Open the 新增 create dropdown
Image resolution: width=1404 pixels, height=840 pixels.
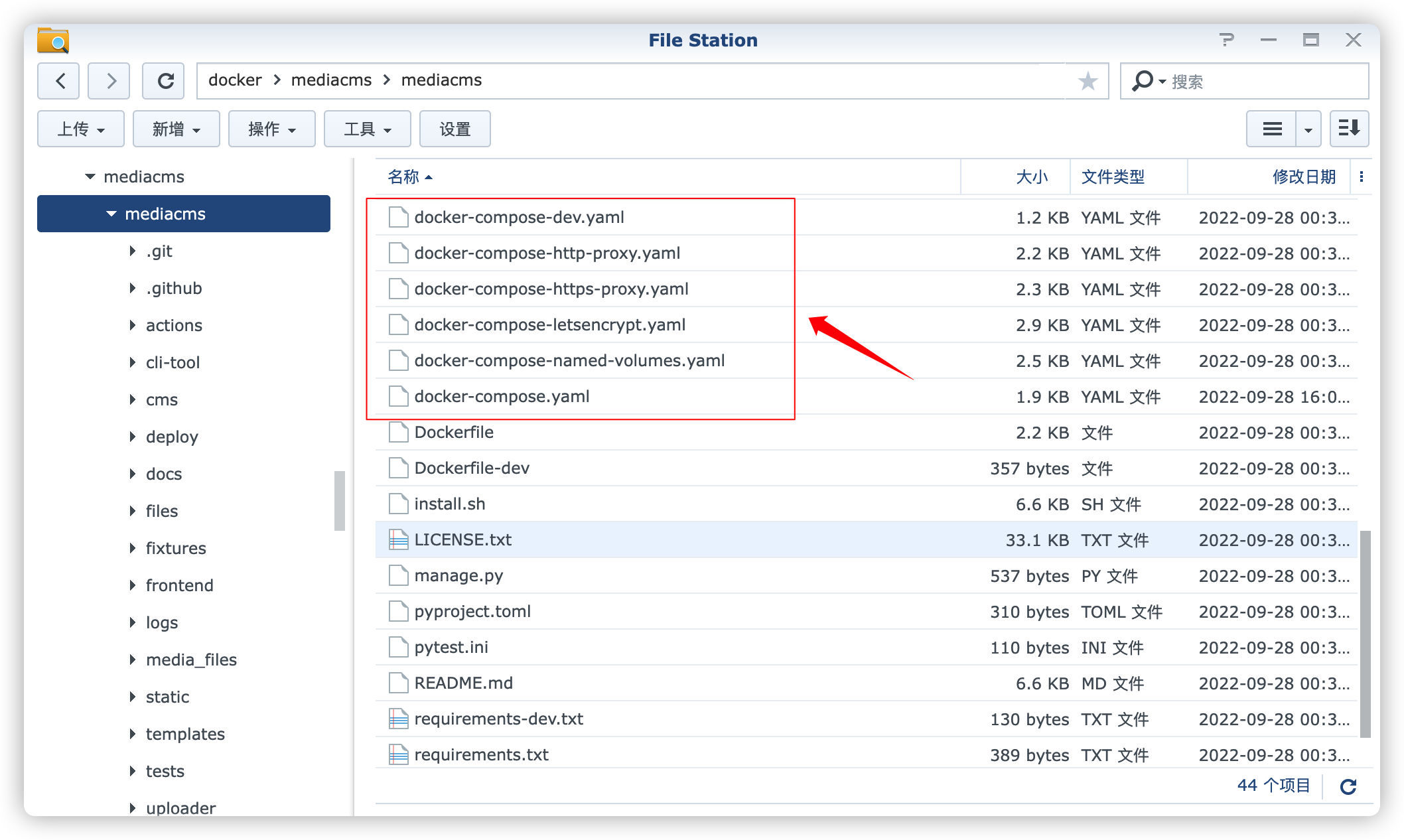[176, 129]
